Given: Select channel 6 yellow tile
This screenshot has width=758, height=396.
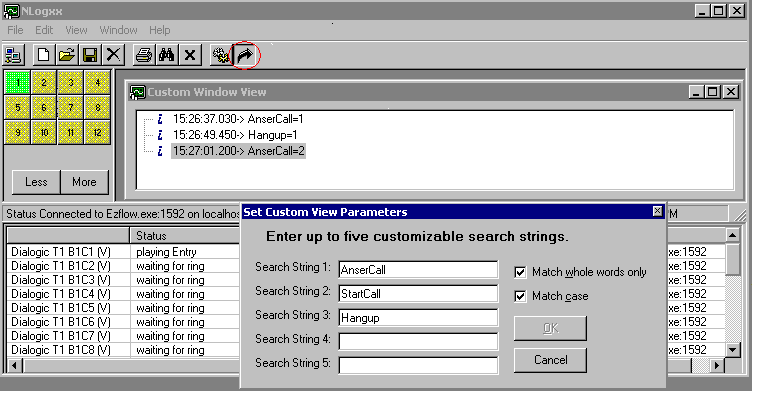Looking at the screenshot, I should (44, 107).
